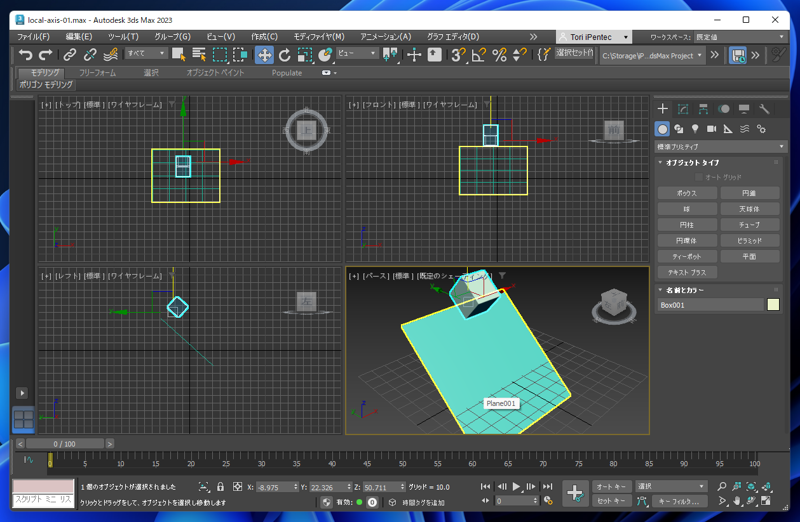Switch to the Modify command panel tab
This screenshot has width=800, height=522.
point(683,109)
